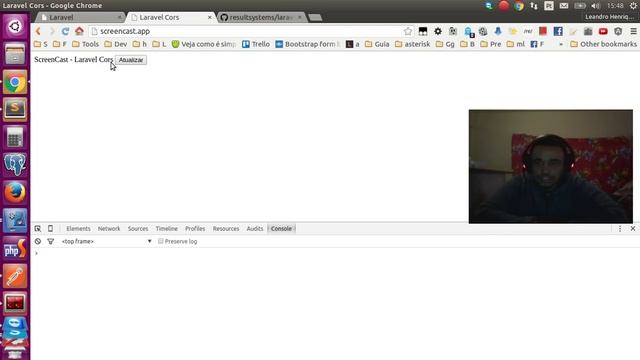Click the red square extension icon
The width and height of the screenshot is (640, 360).
(543, 31)
